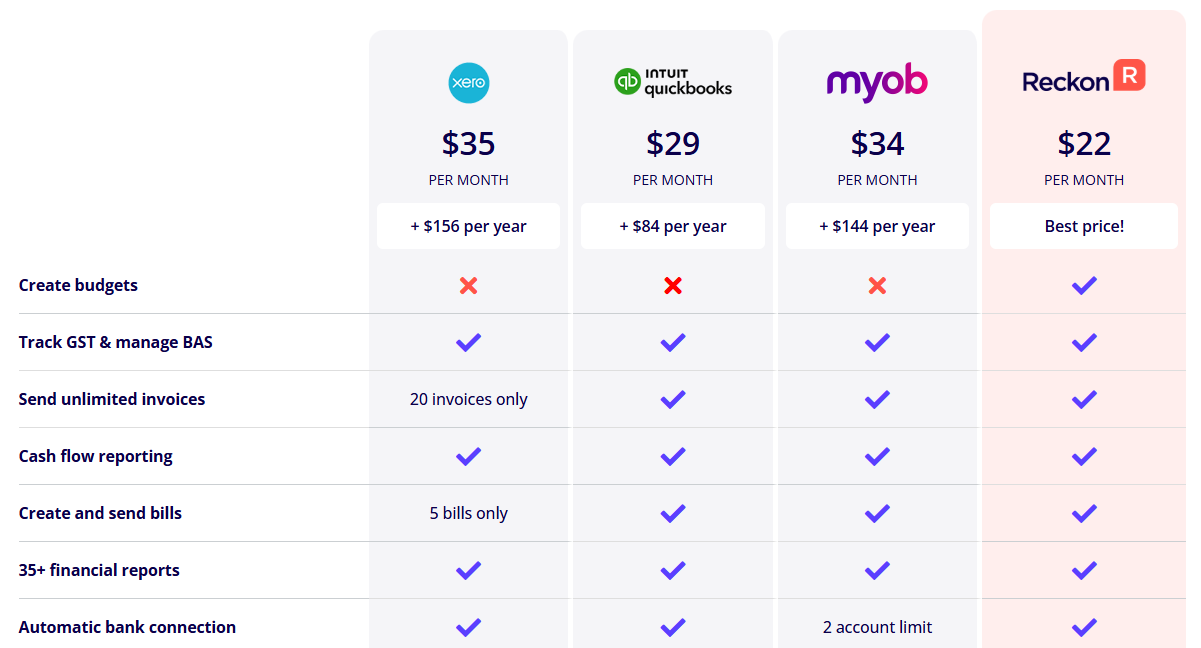
Task: Click the '20 invoices only' text
Action: click(468, 399)
